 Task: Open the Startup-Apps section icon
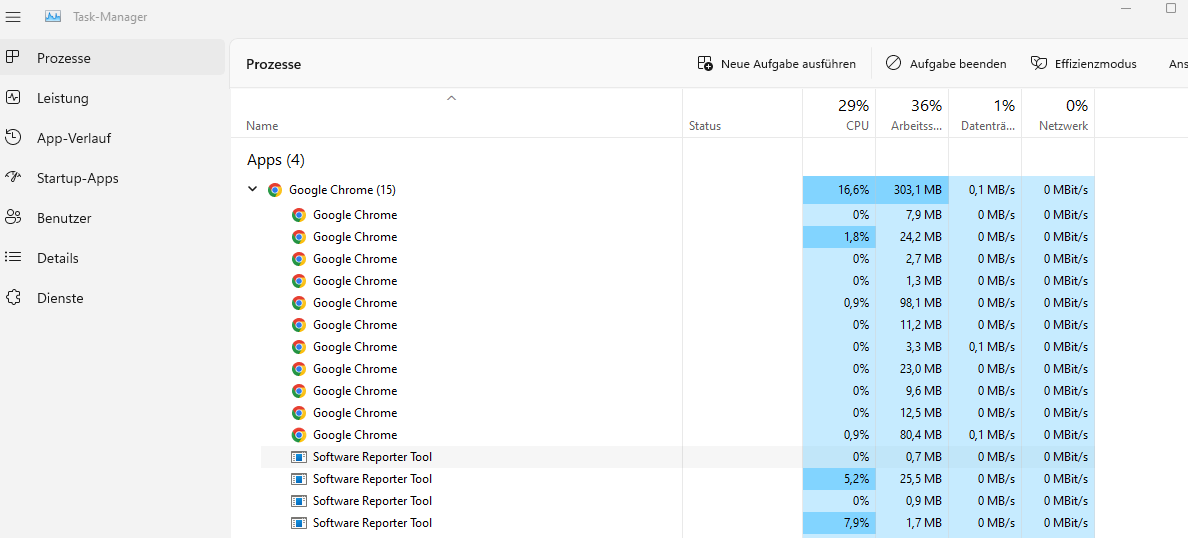point(13,178)
